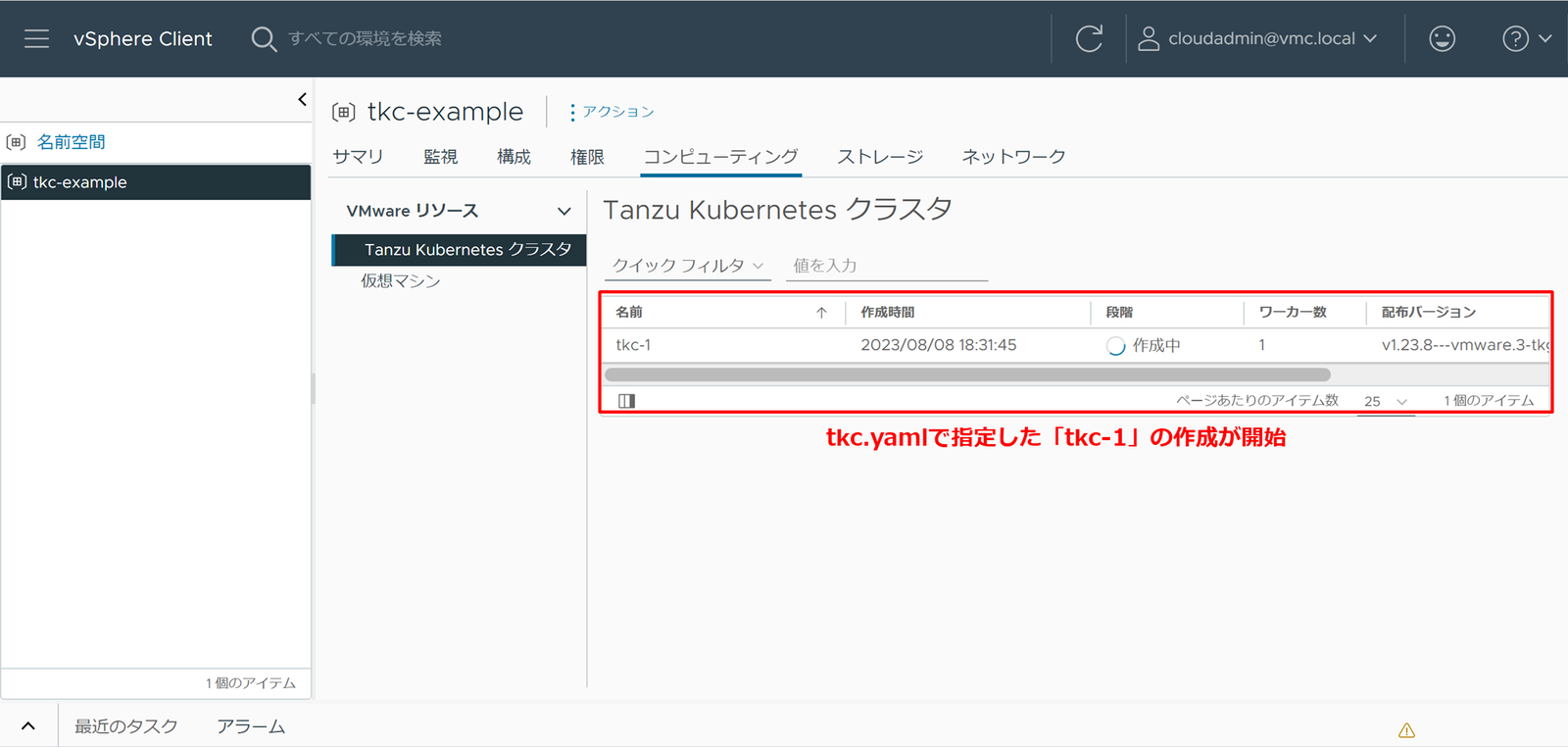This screenshot has height=747, width=1568.
Task: Open the cloudadmin@vmc.local user dropdown
Action: coord(1272,38)
